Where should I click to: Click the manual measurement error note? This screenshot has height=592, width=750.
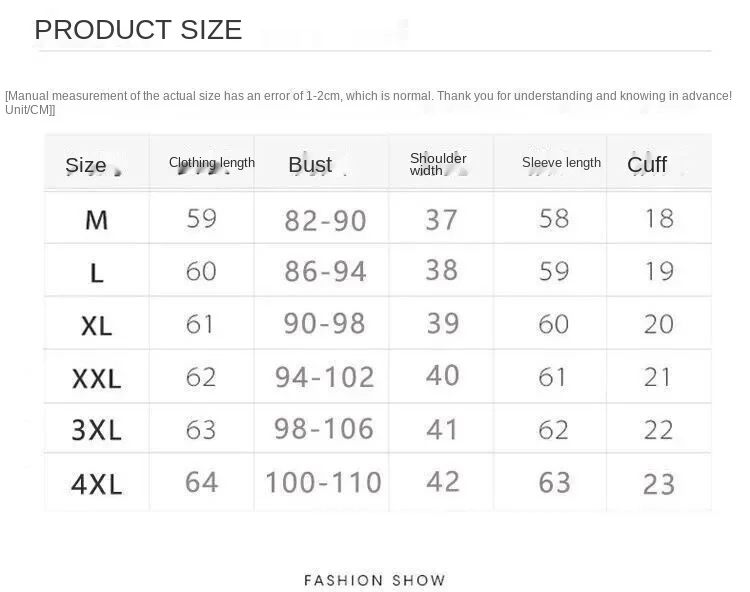[368, 102]
